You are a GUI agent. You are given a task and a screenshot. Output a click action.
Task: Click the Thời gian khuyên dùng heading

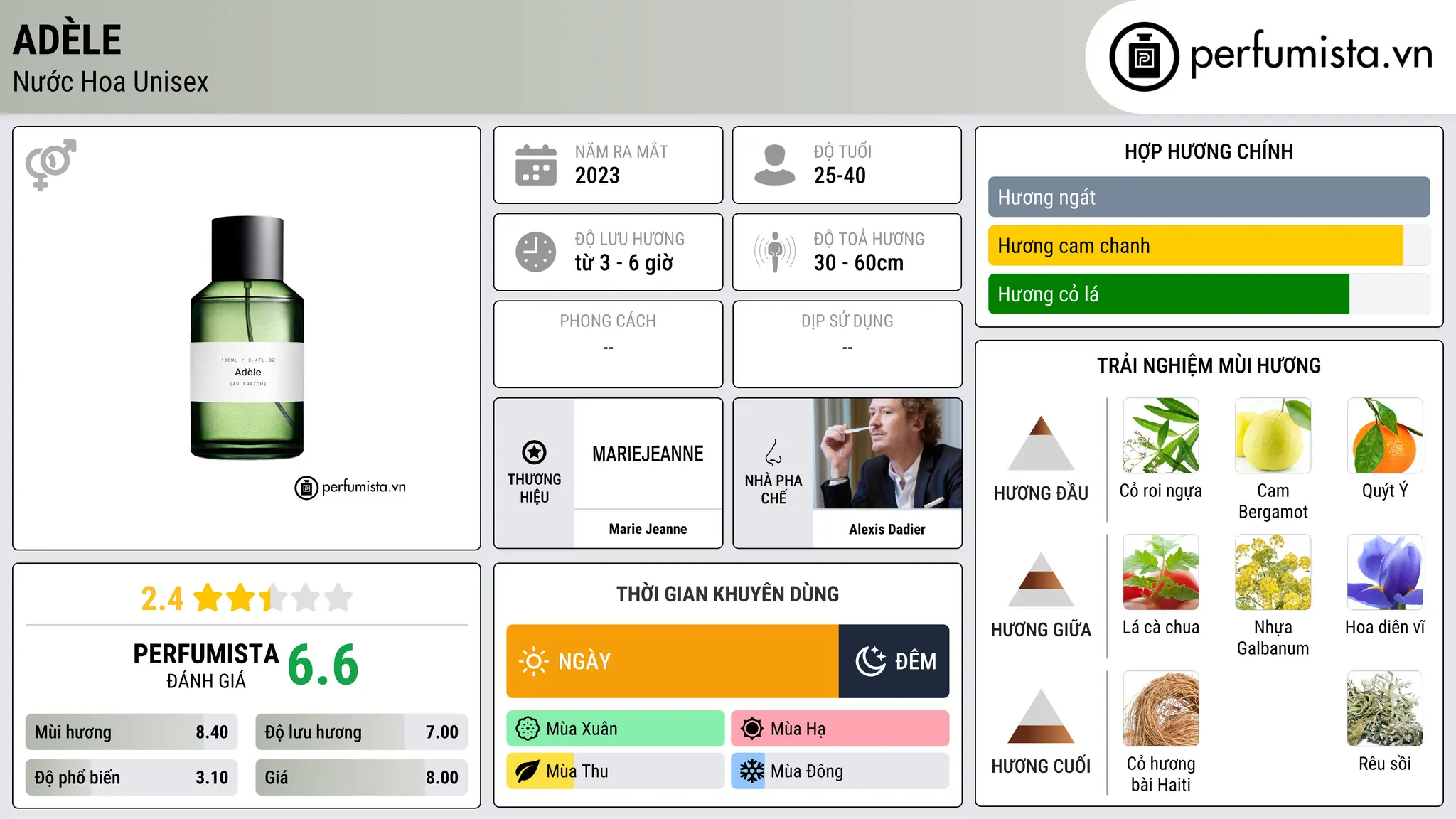(x=728, y=594)
